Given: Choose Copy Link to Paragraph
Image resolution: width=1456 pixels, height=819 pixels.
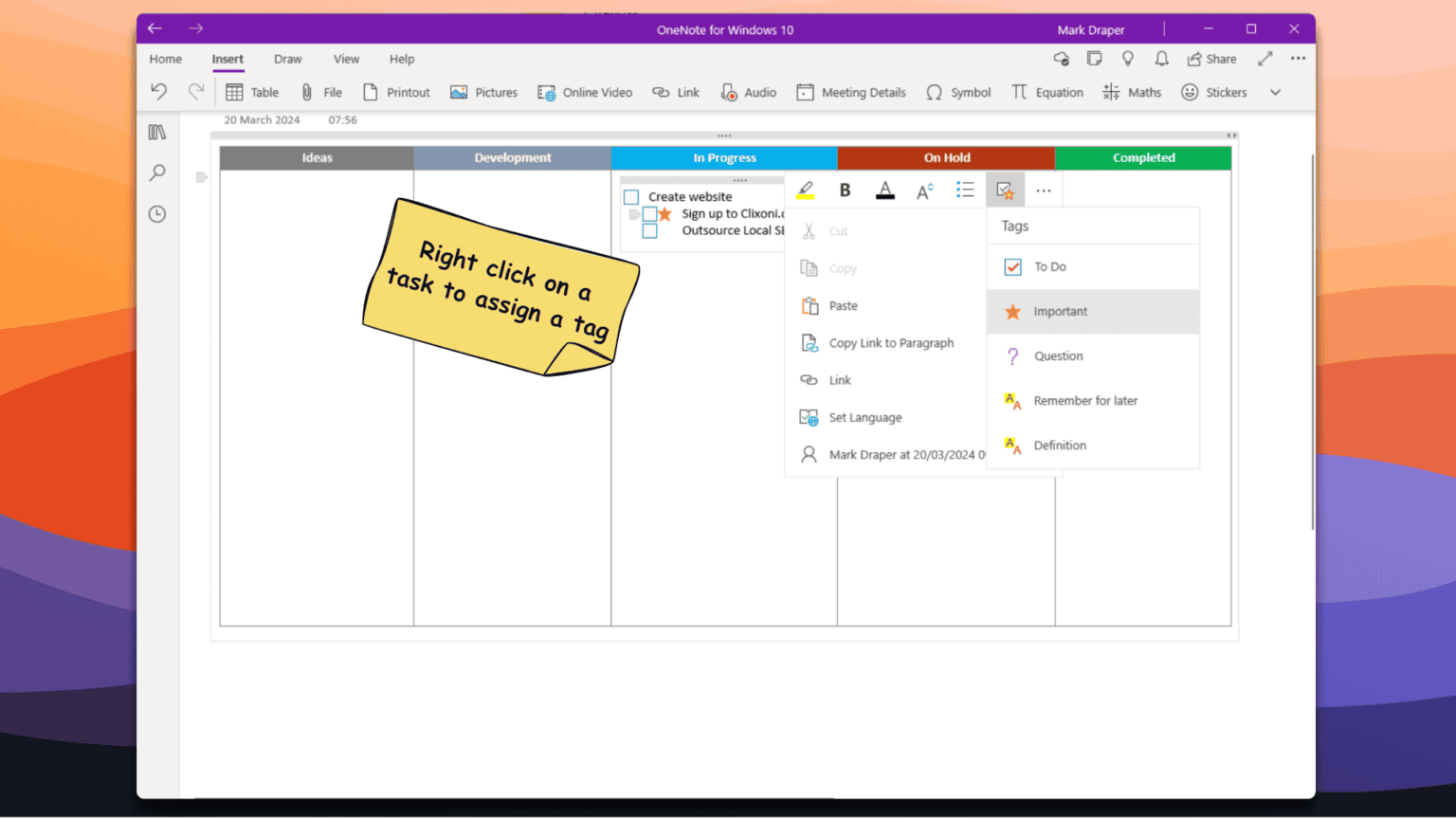Looking at the screenshot, I should pyautogui.click(x=891, y=343).
